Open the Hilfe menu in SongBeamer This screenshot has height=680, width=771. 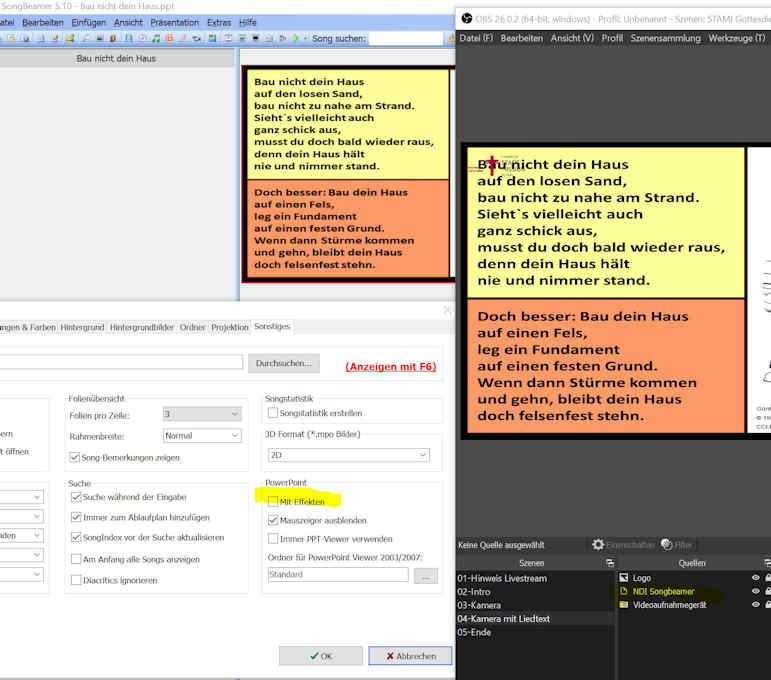pyautogui.click(x=248, y=22)
